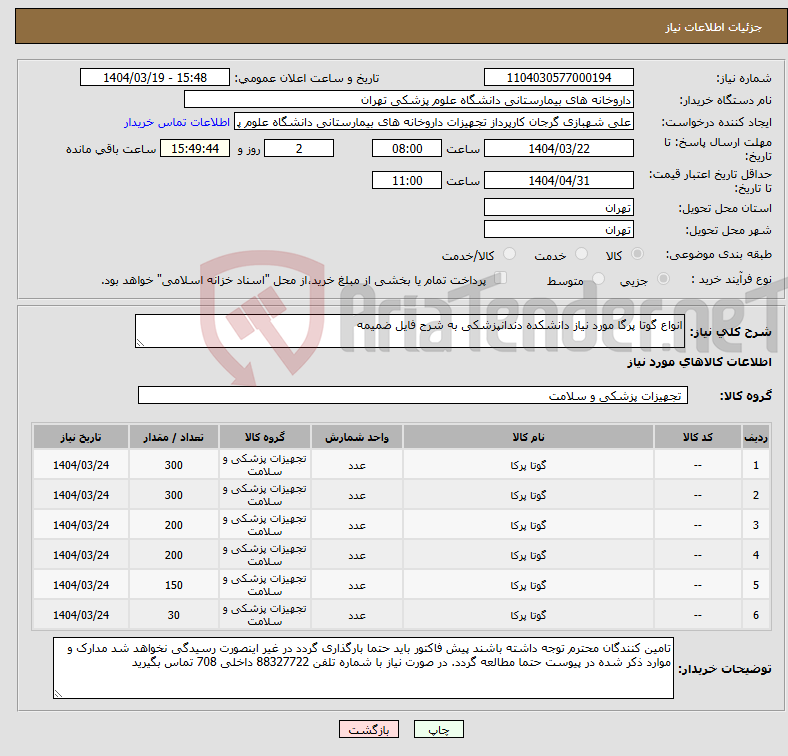The image size is (788, 756).
Task: Click need date 1404/03/24 in row 6
Action: [x=81, y=615]
